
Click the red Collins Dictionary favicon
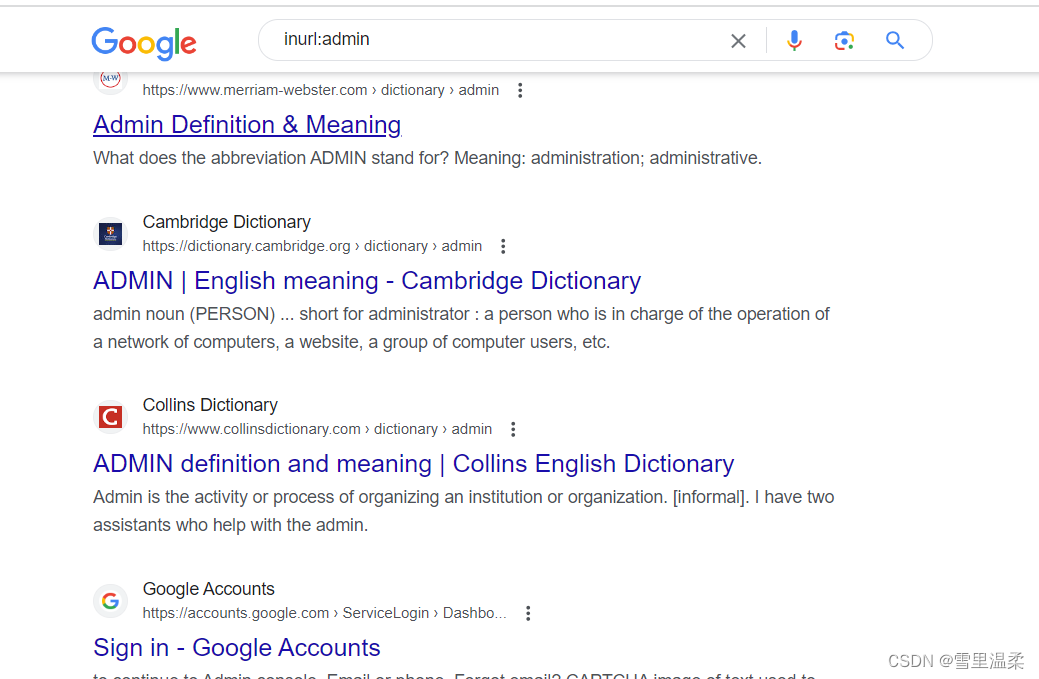pyautogui.click(x=110, y=416)
